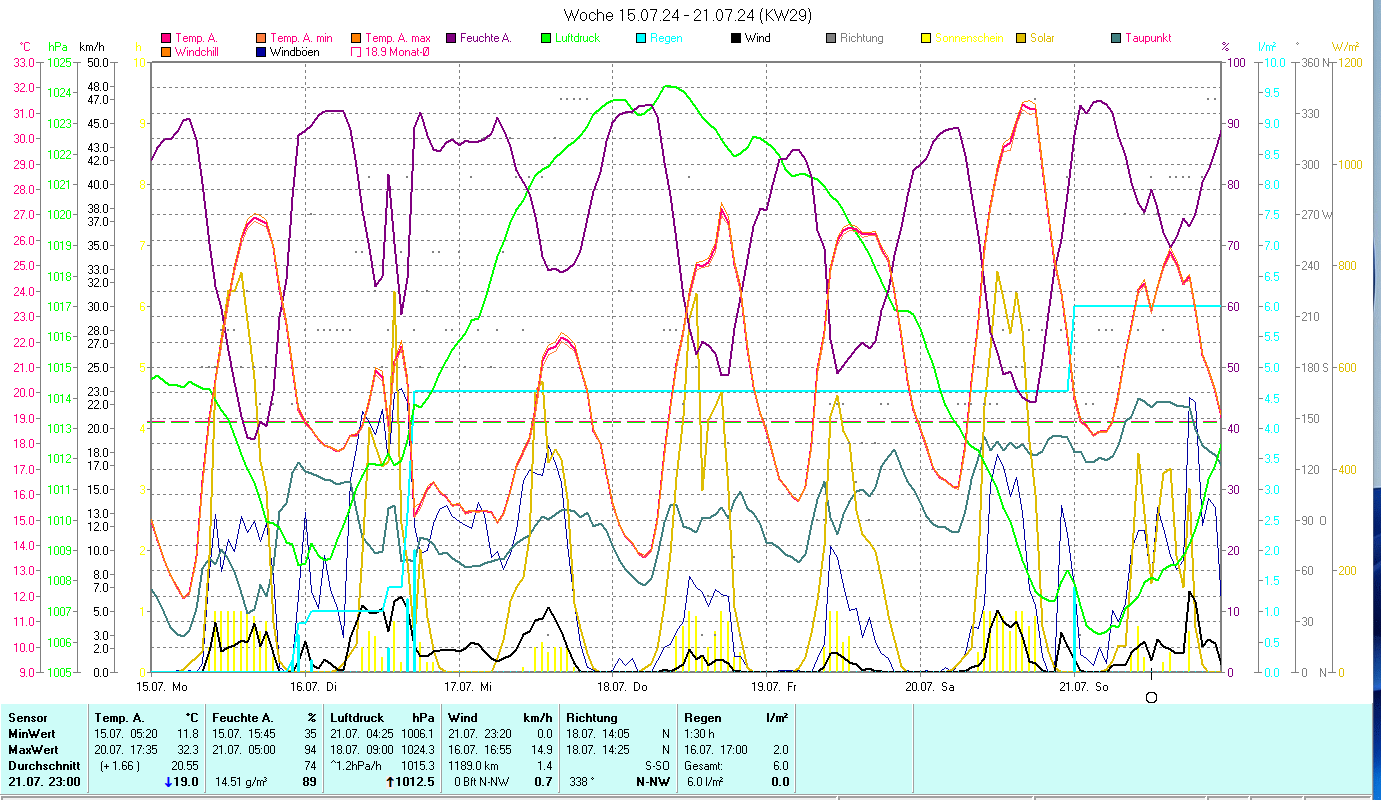This screenshot has width=1381, height=800.
Task: Click the Taupunkt legend label
Action: click(1148, 38)
